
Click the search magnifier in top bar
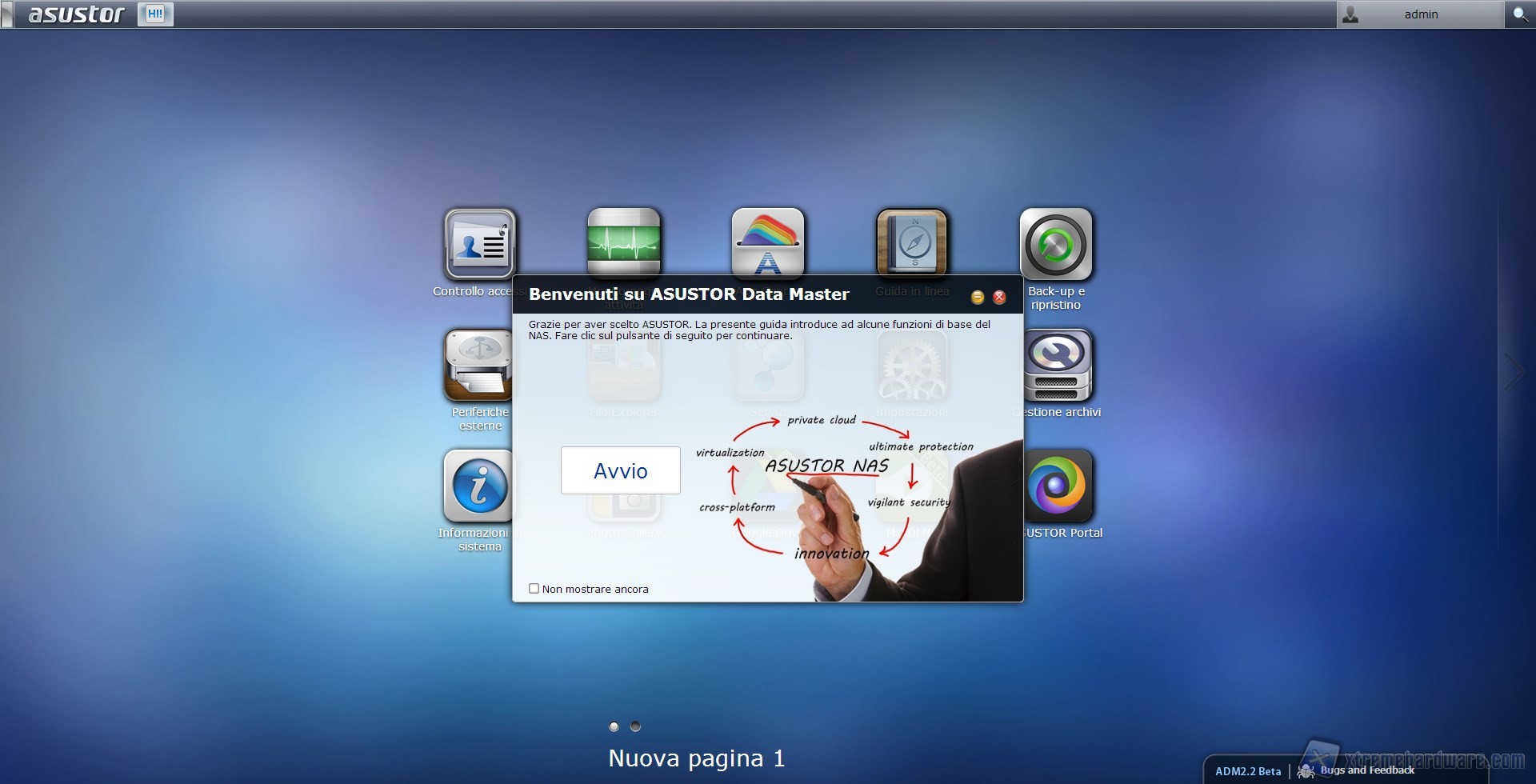pyautogui.click(x=1519, y=14)
